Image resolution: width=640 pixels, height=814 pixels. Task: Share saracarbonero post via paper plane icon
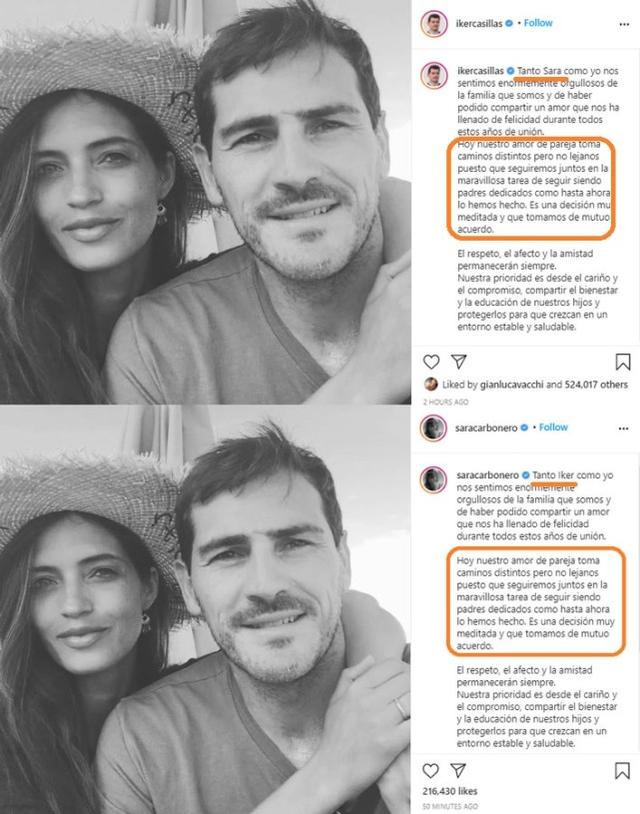[x=458, y=770]
